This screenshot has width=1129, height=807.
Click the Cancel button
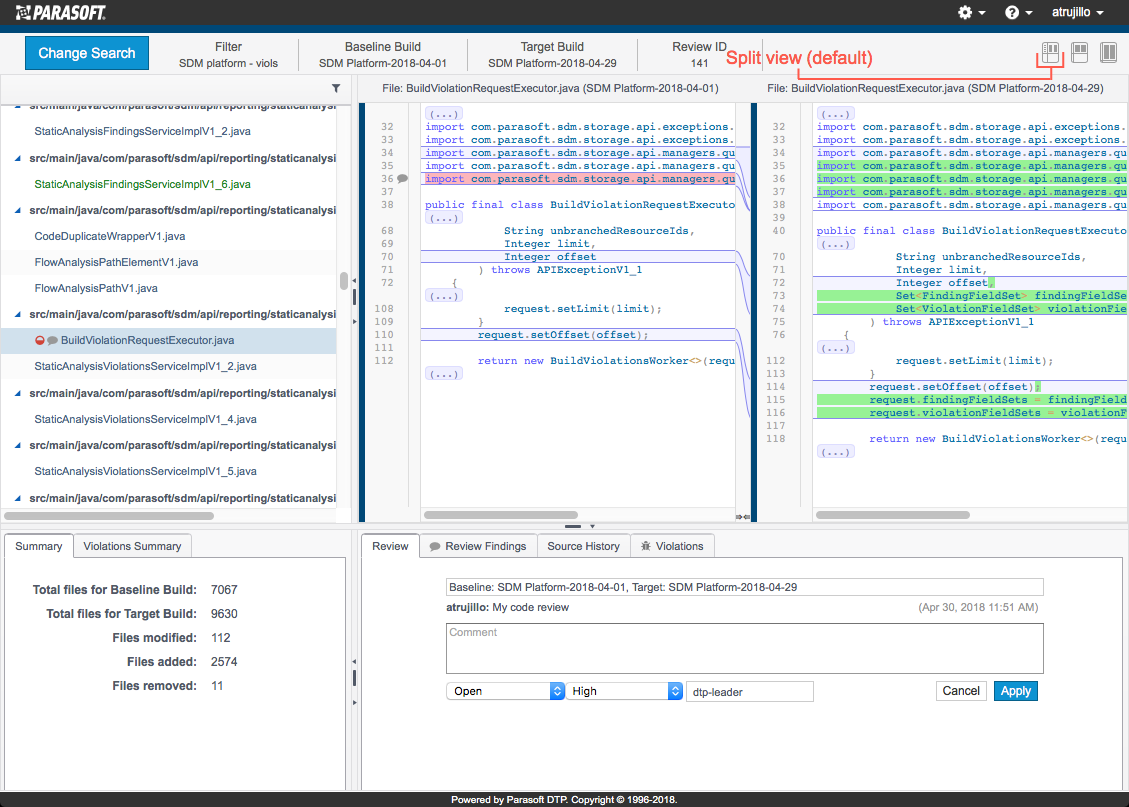pos(961,691)
